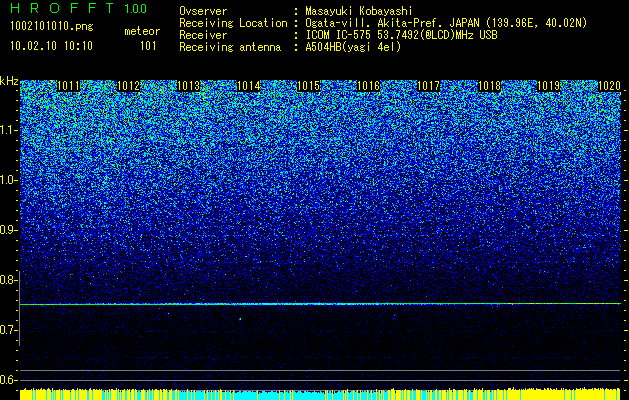Click the 1011 time marker
Screen dimensions: 629x400
[68, 86]
